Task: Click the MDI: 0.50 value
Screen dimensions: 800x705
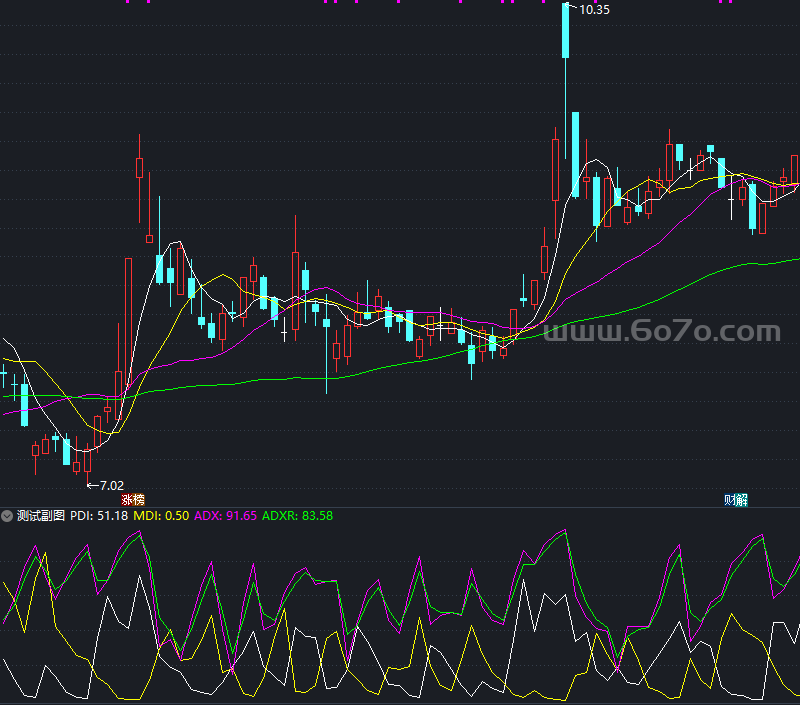Action: [161, 516]
